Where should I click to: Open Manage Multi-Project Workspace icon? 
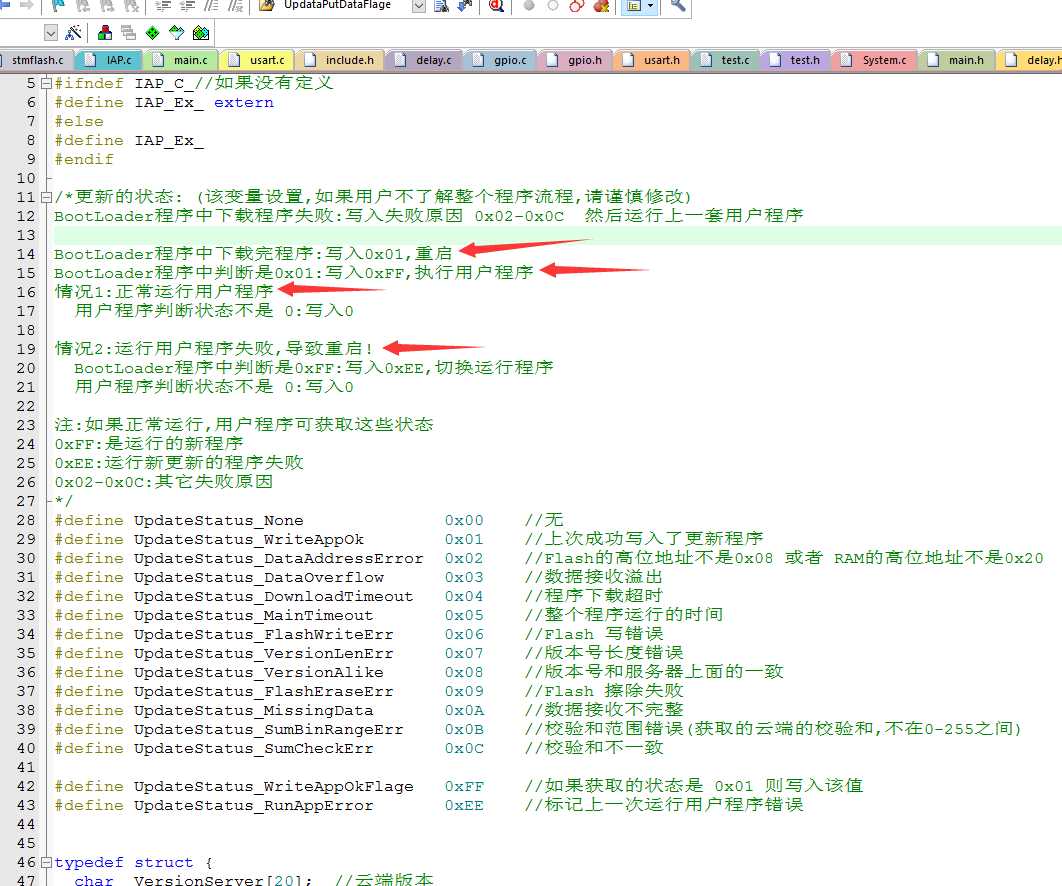(129, 33)
